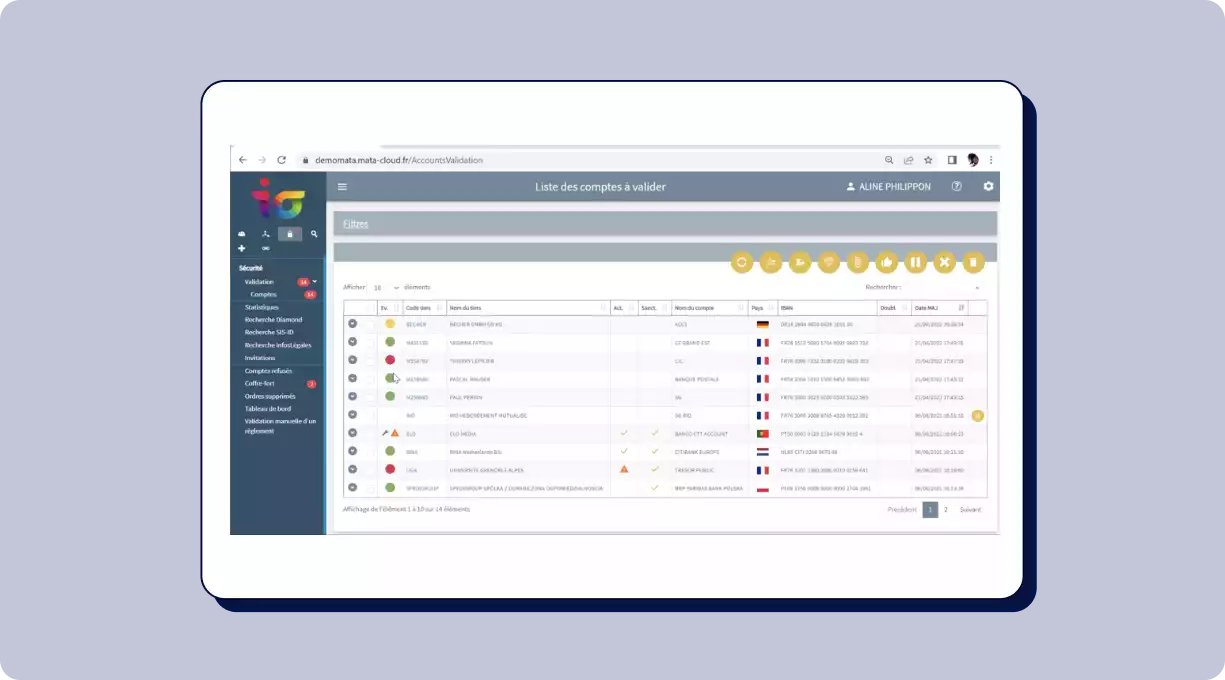This screenshot has height=680, width=1225.
Task: Tick the checkbox for BECHER GMBH row
Action: click(370, 324)
